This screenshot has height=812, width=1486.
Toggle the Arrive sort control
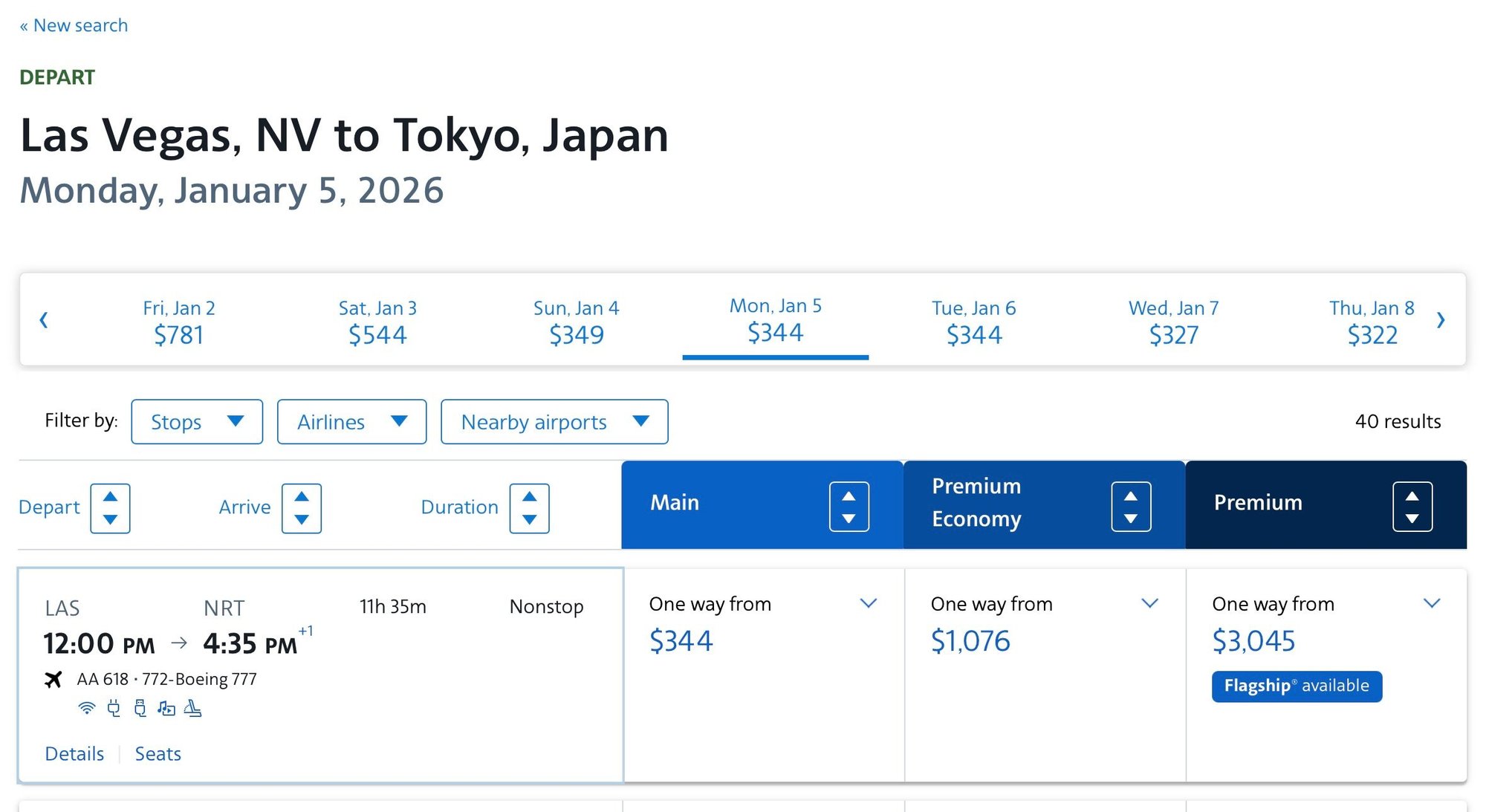[301, 508]
